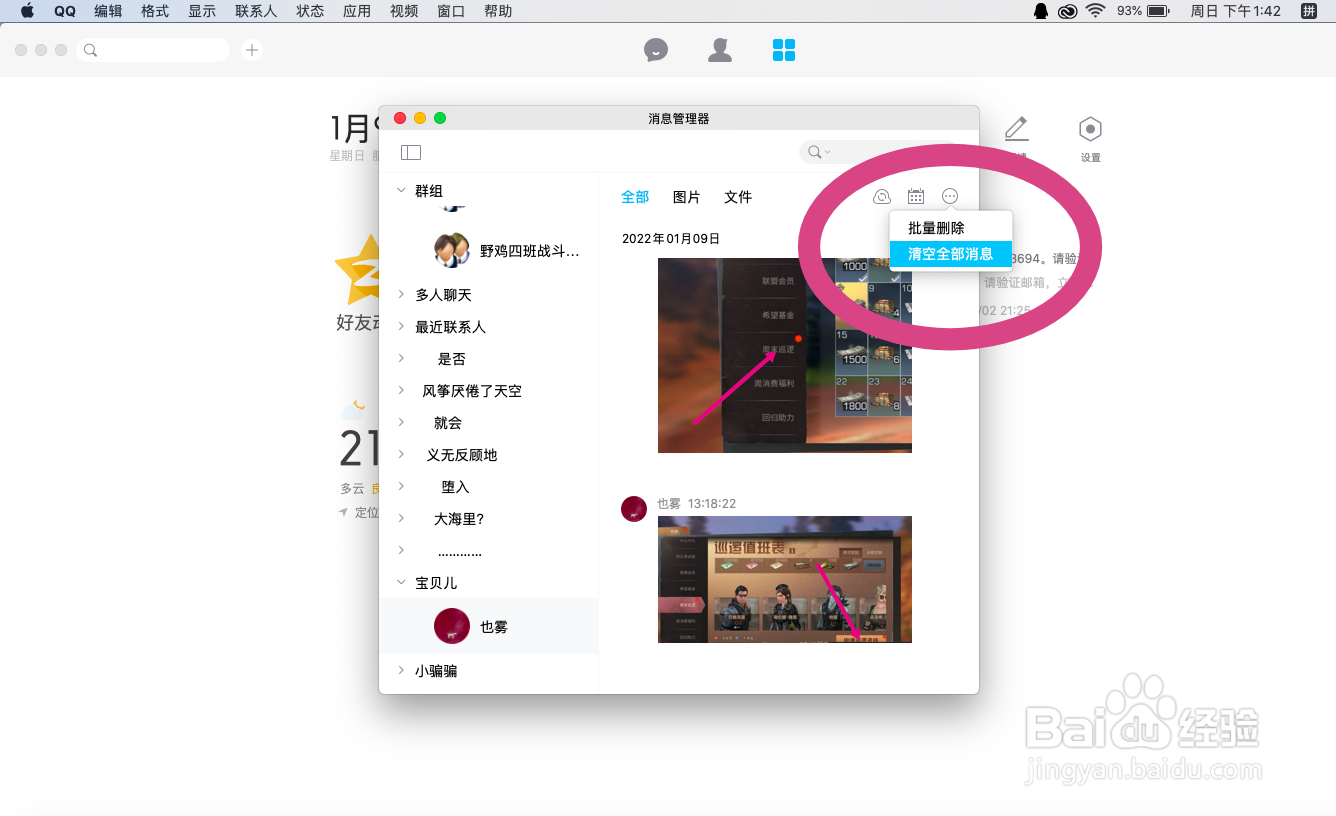The height and width of the screenshot is (816, 1336).
Task: Toggle the sidebar panel icon in message manager
Action: point(411,152)
